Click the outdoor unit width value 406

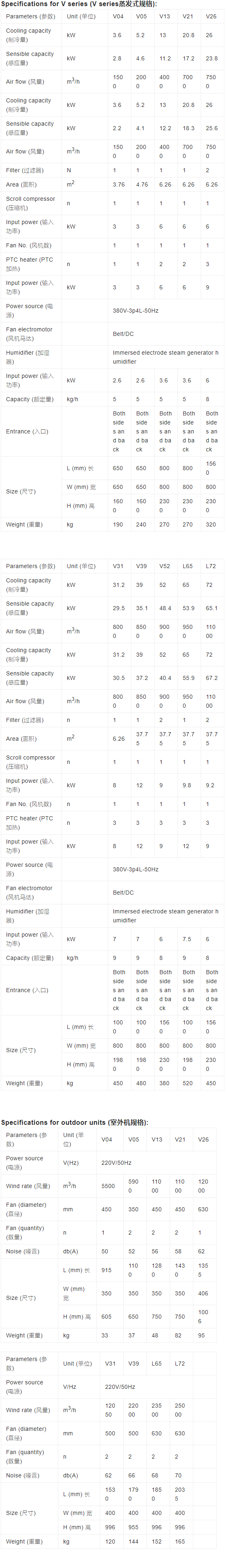pos(203,1293)
